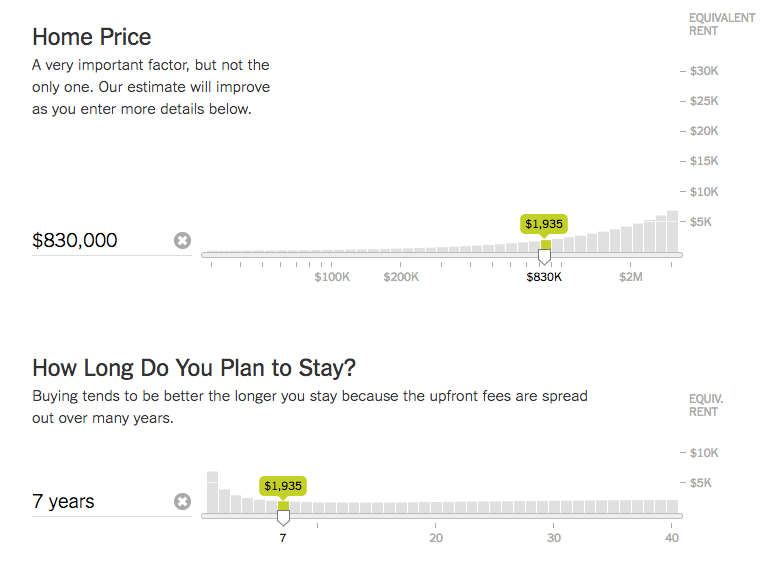Clear the $830,000 home price field
The image size is (770, 573).
click(182, 240)
